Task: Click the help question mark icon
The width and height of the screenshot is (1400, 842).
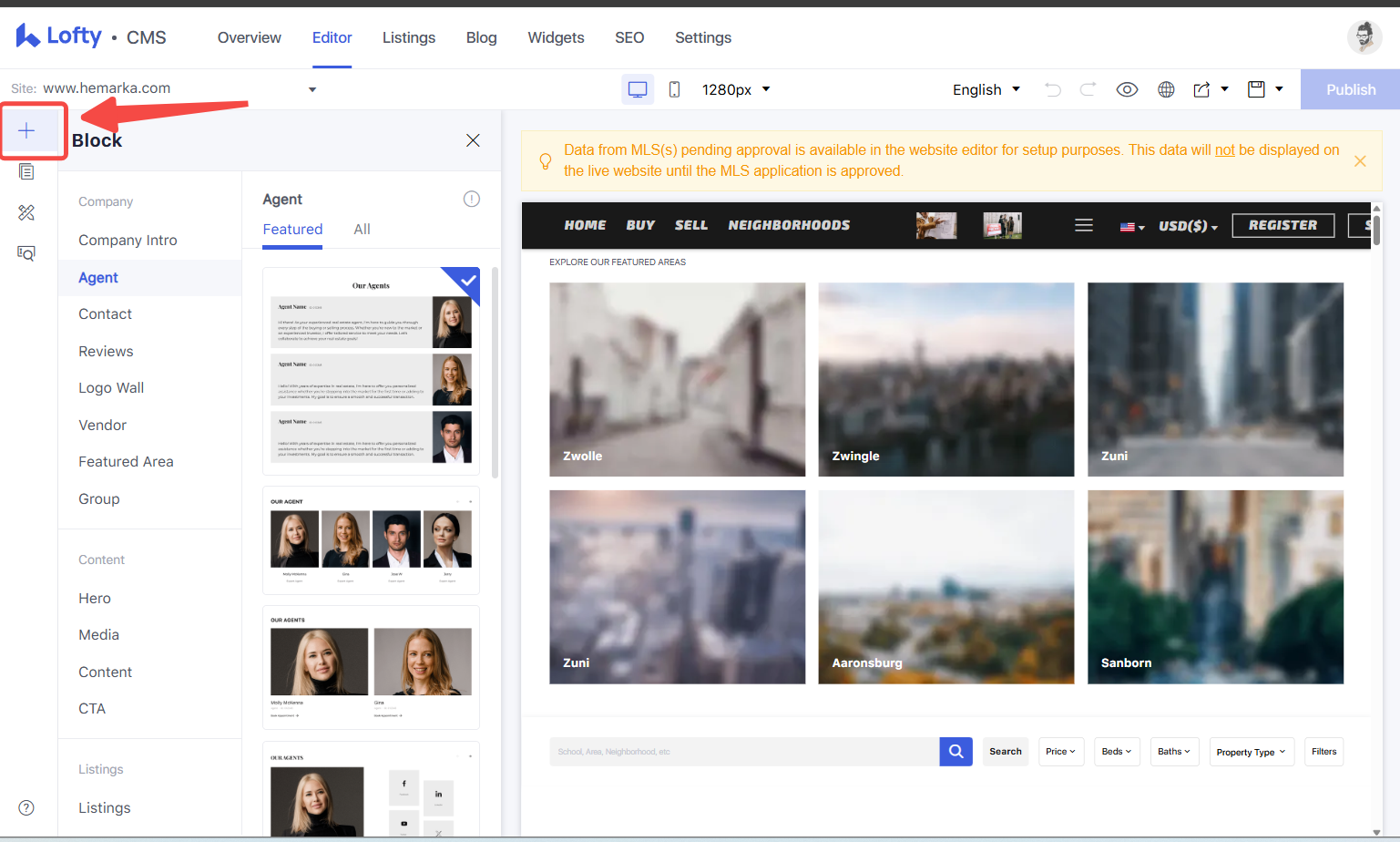Action: [26, 807]
